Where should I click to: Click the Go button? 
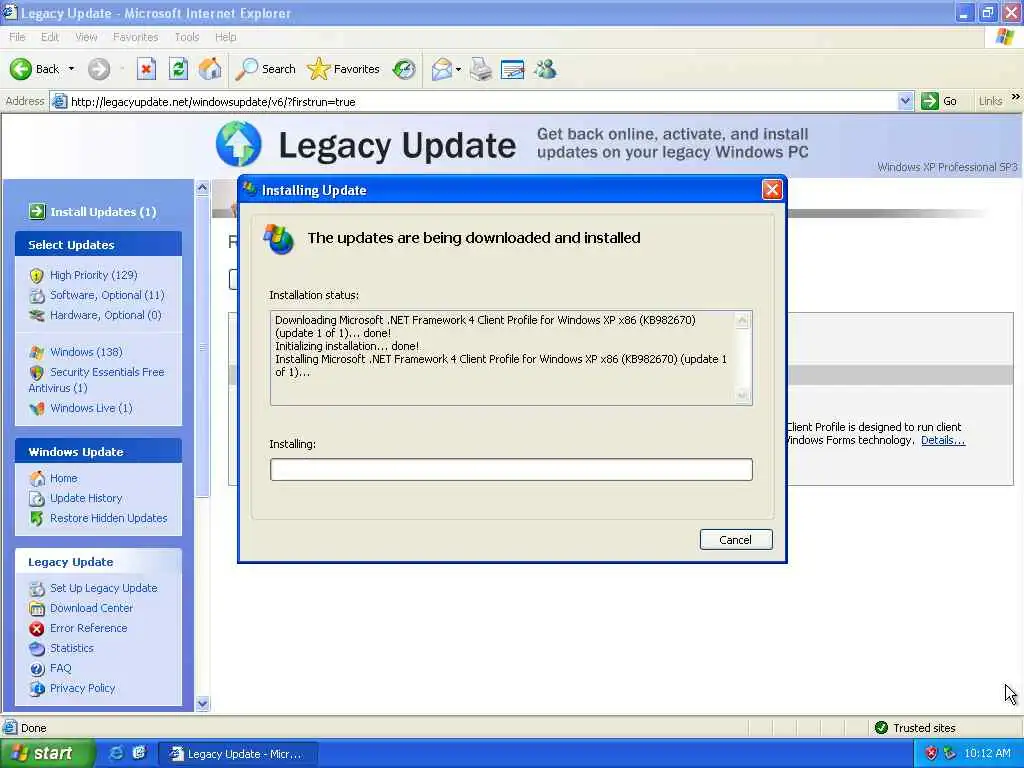click(x=939, y=101)
